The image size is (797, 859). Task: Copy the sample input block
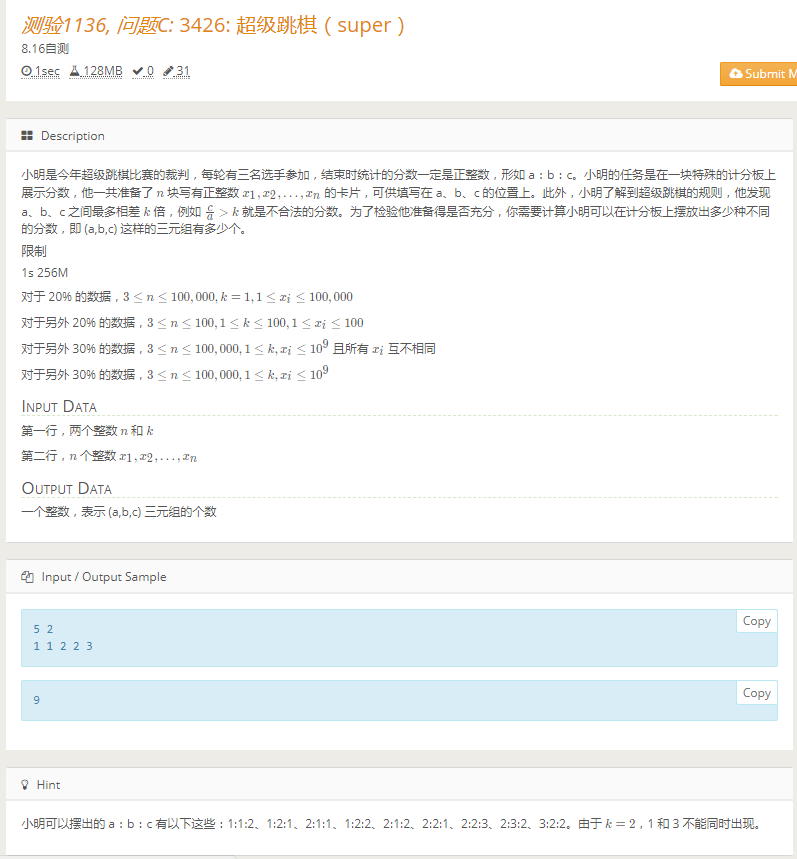click(756, 621)
